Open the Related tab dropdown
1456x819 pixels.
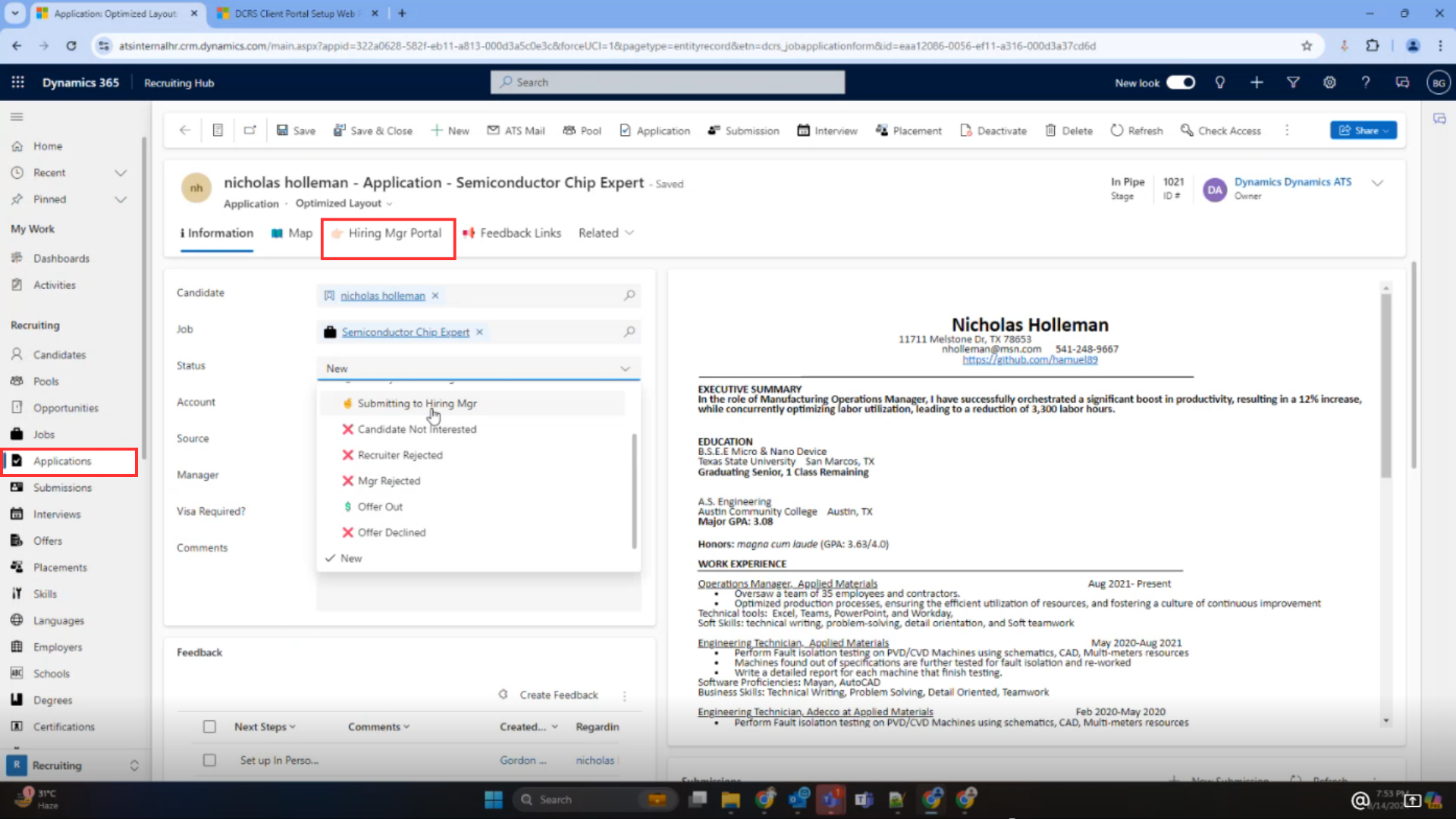pyautogui.click(x=606, y=233)
